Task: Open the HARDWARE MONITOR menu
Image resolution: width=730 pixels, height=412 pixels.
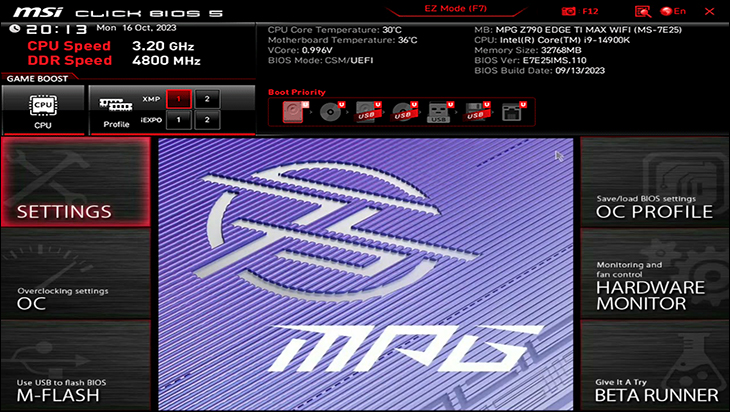Action: pos(655,274)
